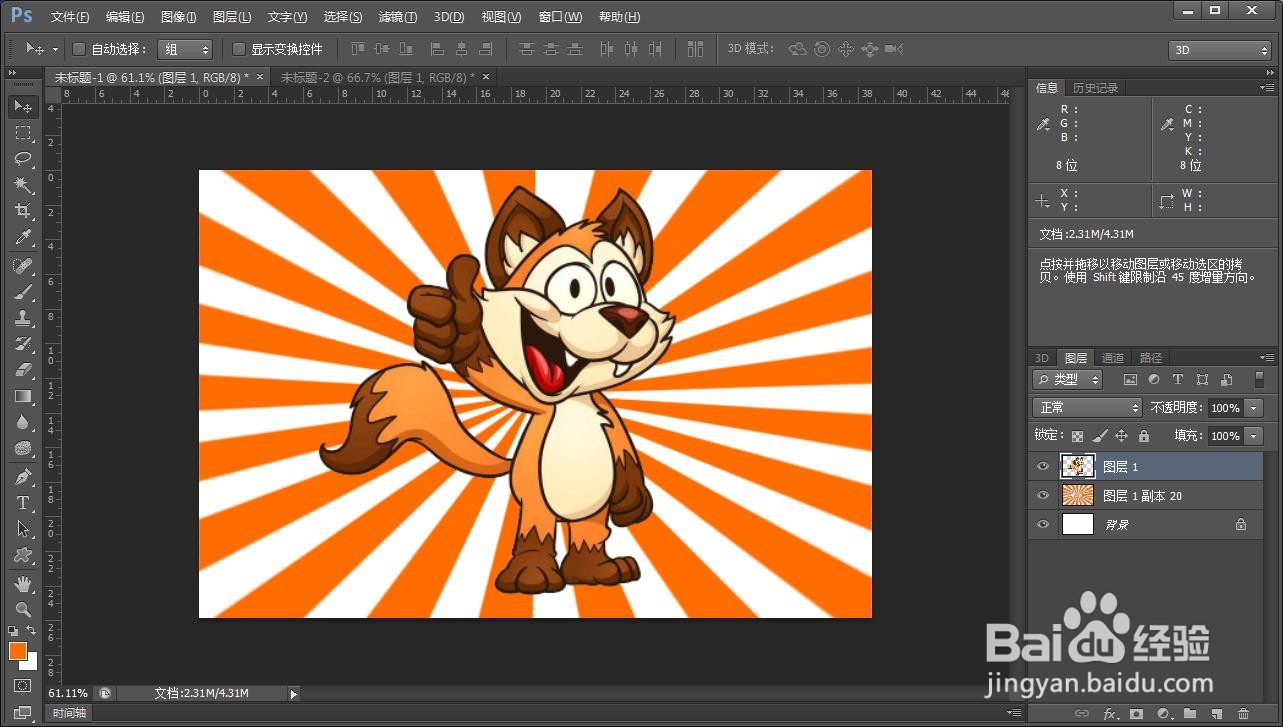Open the blend mode 正常 dropdown
Image resolution: width=1283 pixels, height=727 pixels.
(1087, 408)
